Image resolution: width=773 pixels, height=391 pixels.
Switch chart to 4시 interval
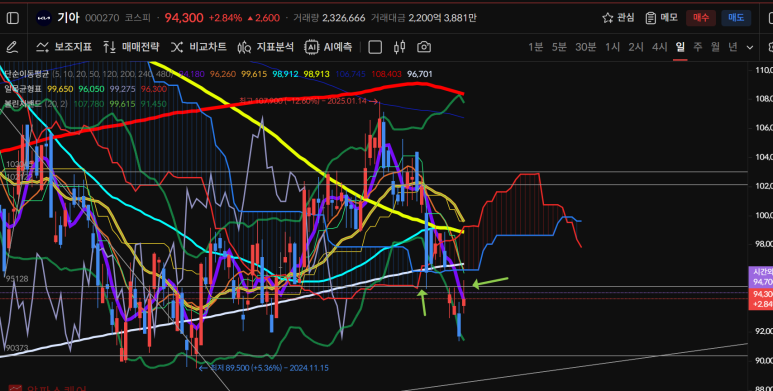pyautogui.click(x=660, y=47)
